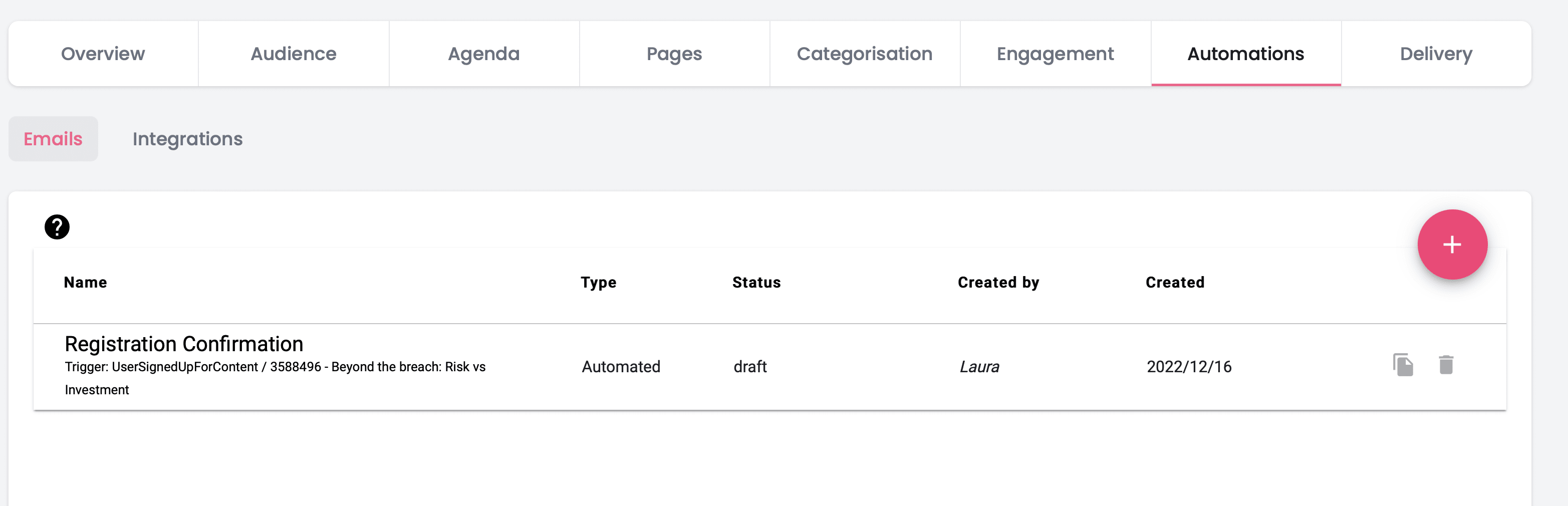Image resolution: width=1568 pixels, height=506 pixels.
Task: Open the Pages tab
Action: tap(674, 54)
